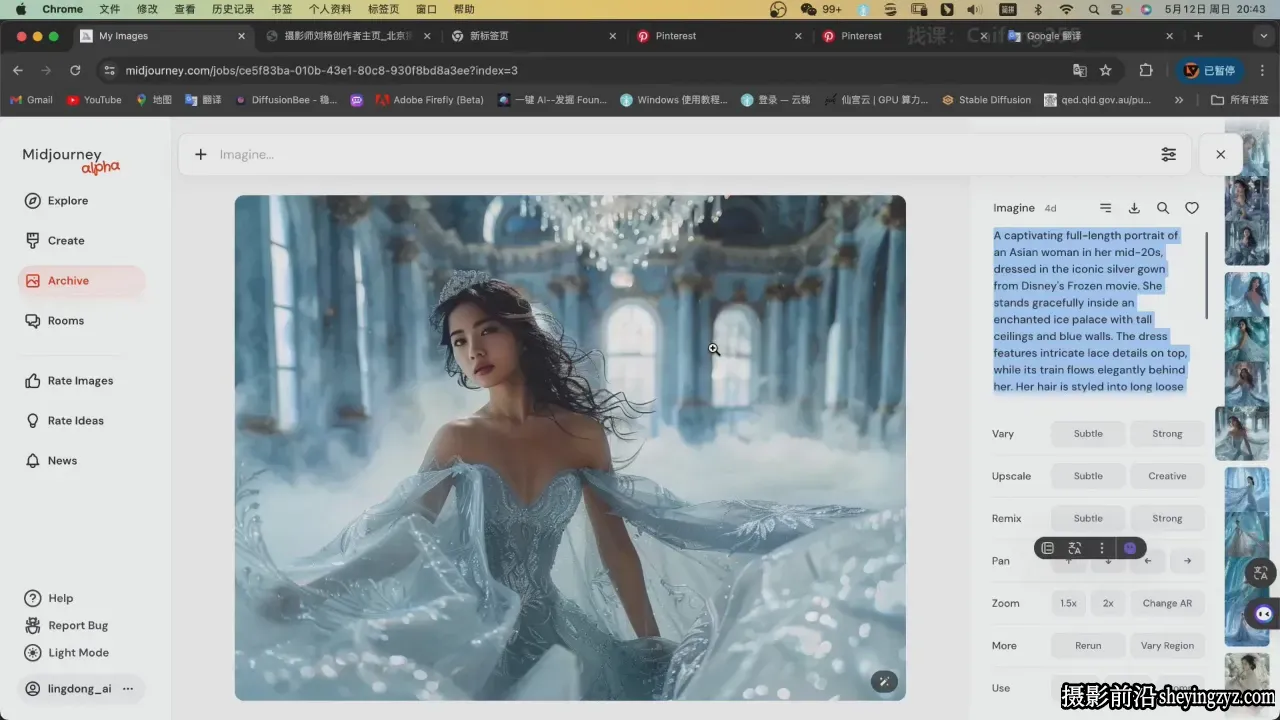The image size is (1280, 720).
Task: Open Report Bug in the sidebar
Action: tap(66, 626)
